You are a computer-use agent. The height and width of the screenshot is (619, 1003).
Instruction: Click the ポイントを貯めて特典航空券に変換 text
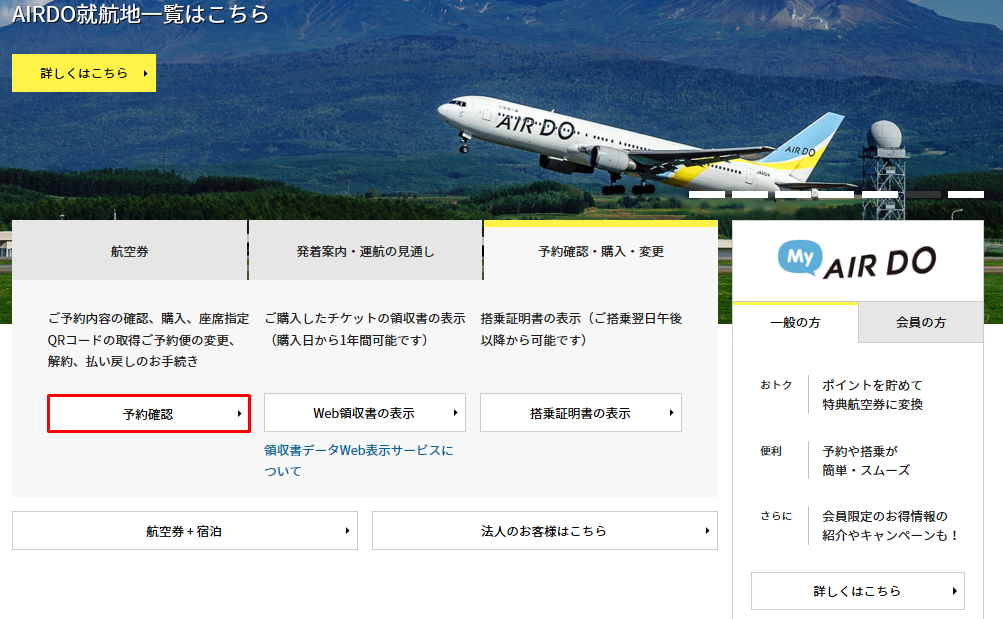[x=873, y=395]
